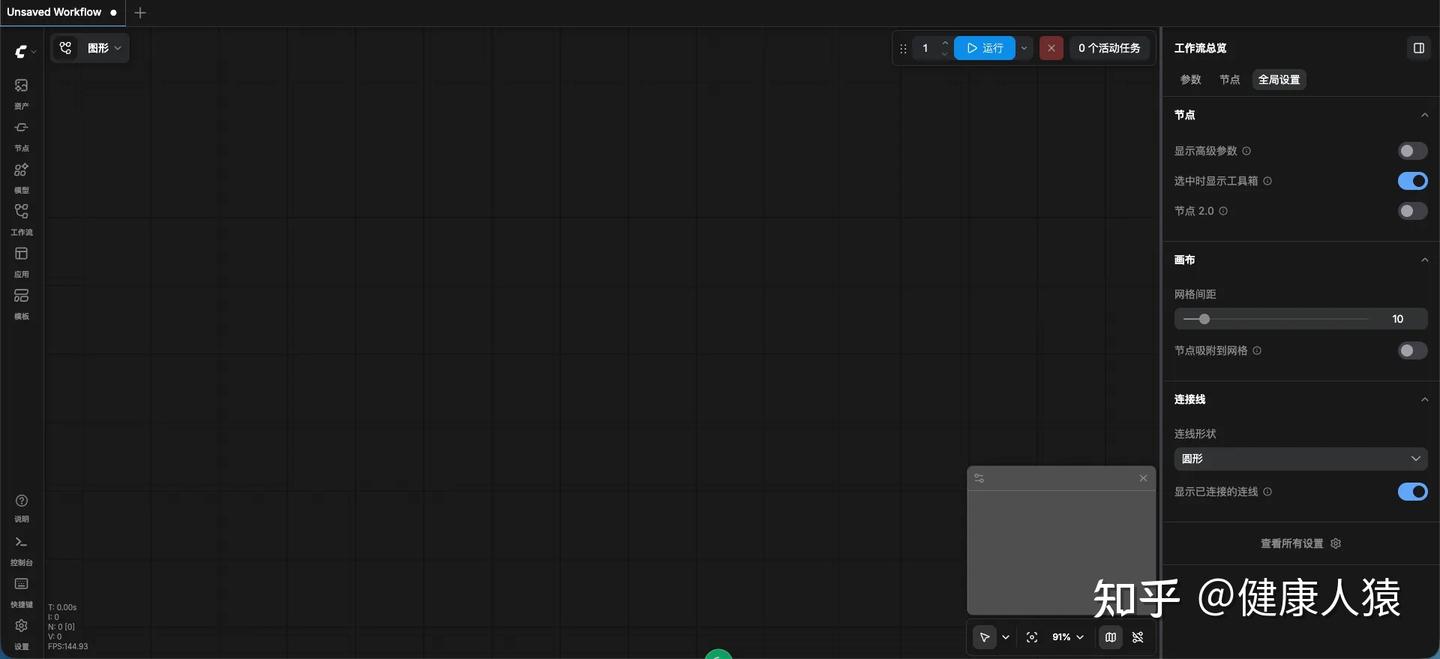Collapse the 画布 settings section
This screenshot has height=659, width=1440.
[1425, 260]
